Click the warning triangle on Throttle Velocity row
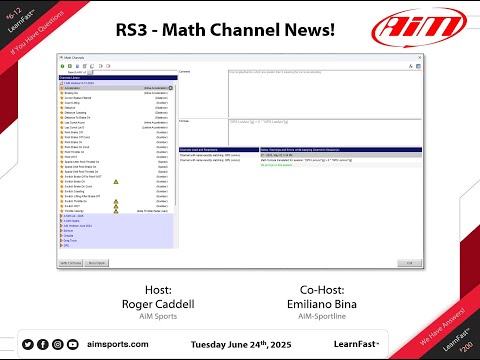480x360 pixels. tap(116, 211)
